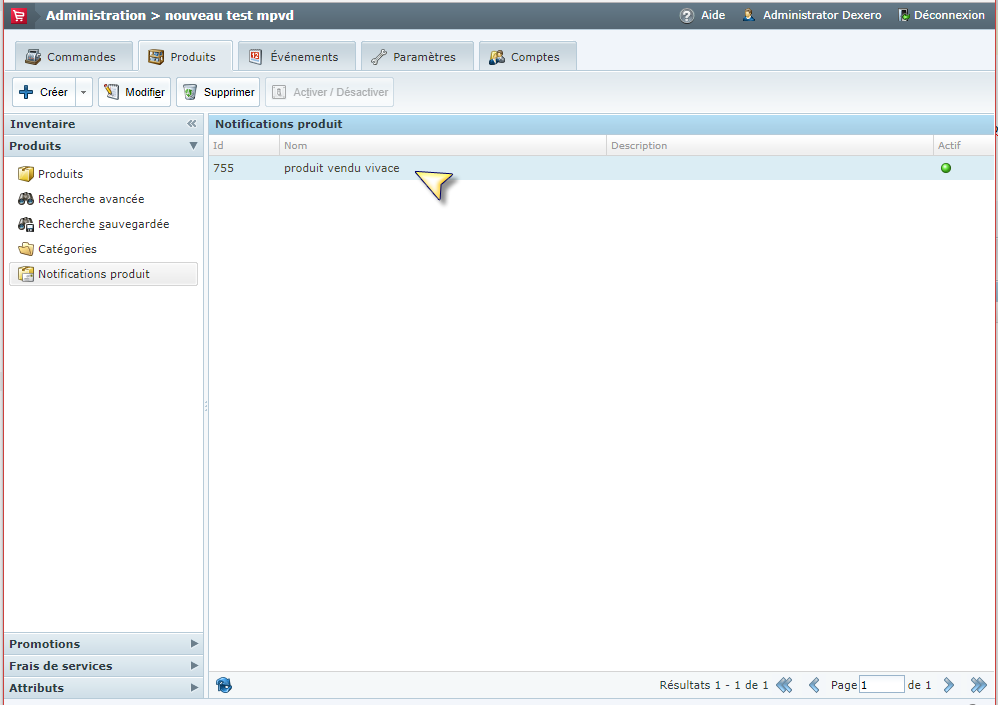
Task: Sort by the Description column header
Action: 770,146
